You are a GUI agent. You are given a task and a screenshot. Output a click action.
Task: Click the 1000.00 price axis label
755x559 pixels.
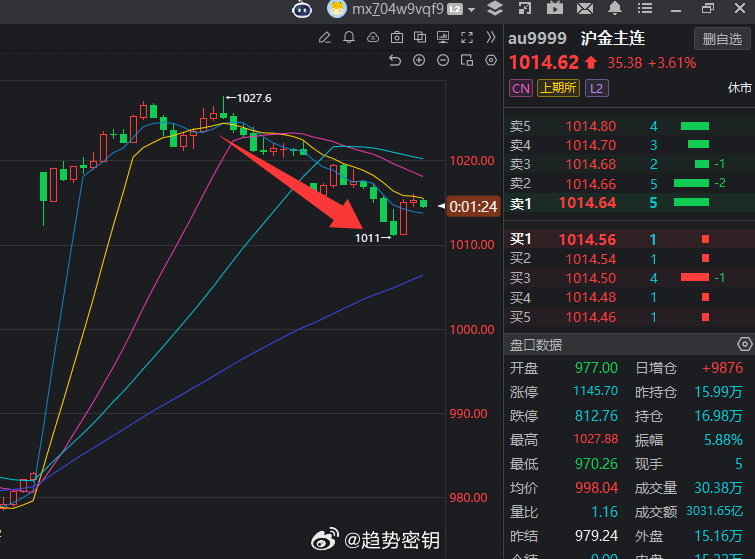(x=472, y=330)
